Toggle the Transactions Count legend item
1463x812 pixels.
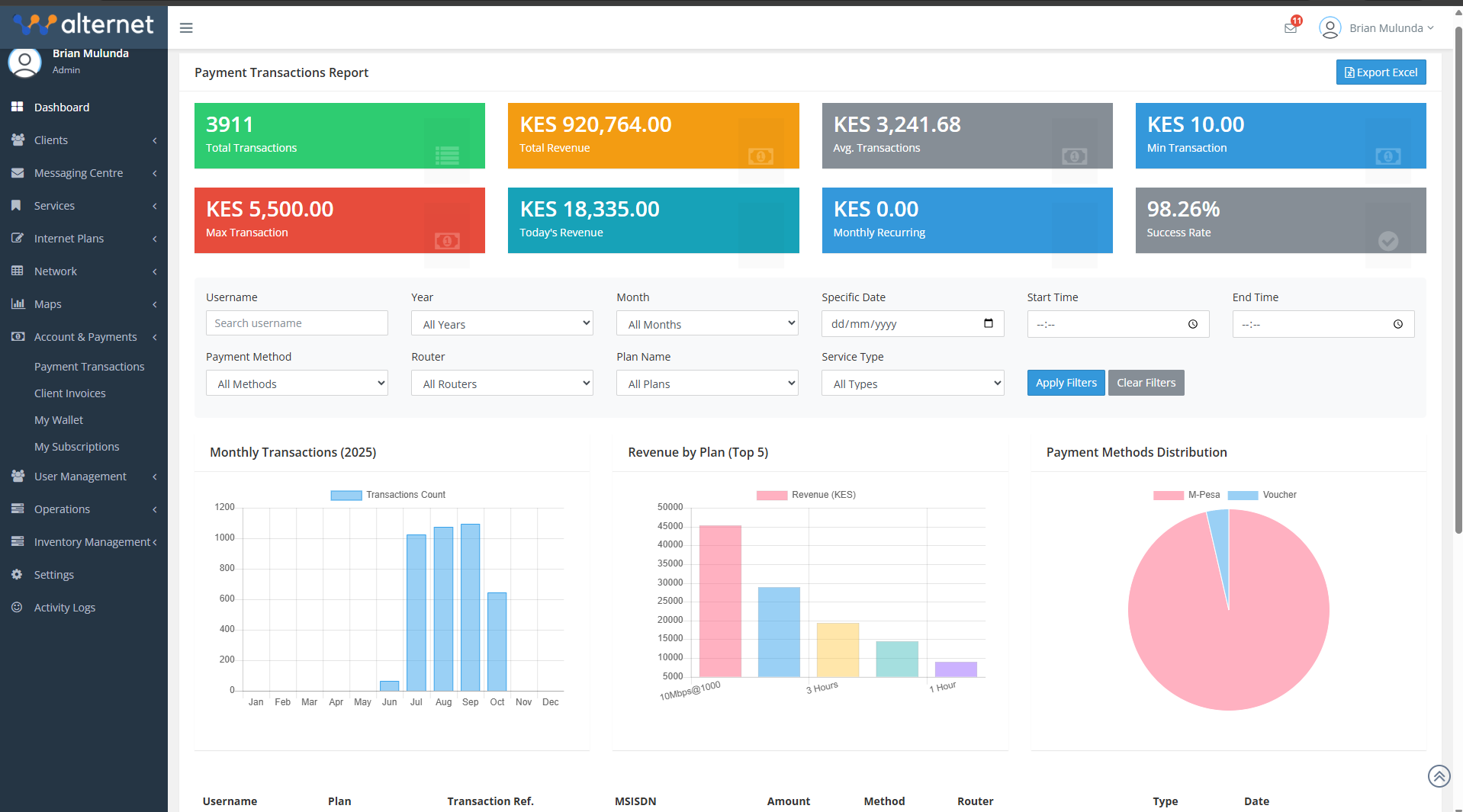(387, 494)
